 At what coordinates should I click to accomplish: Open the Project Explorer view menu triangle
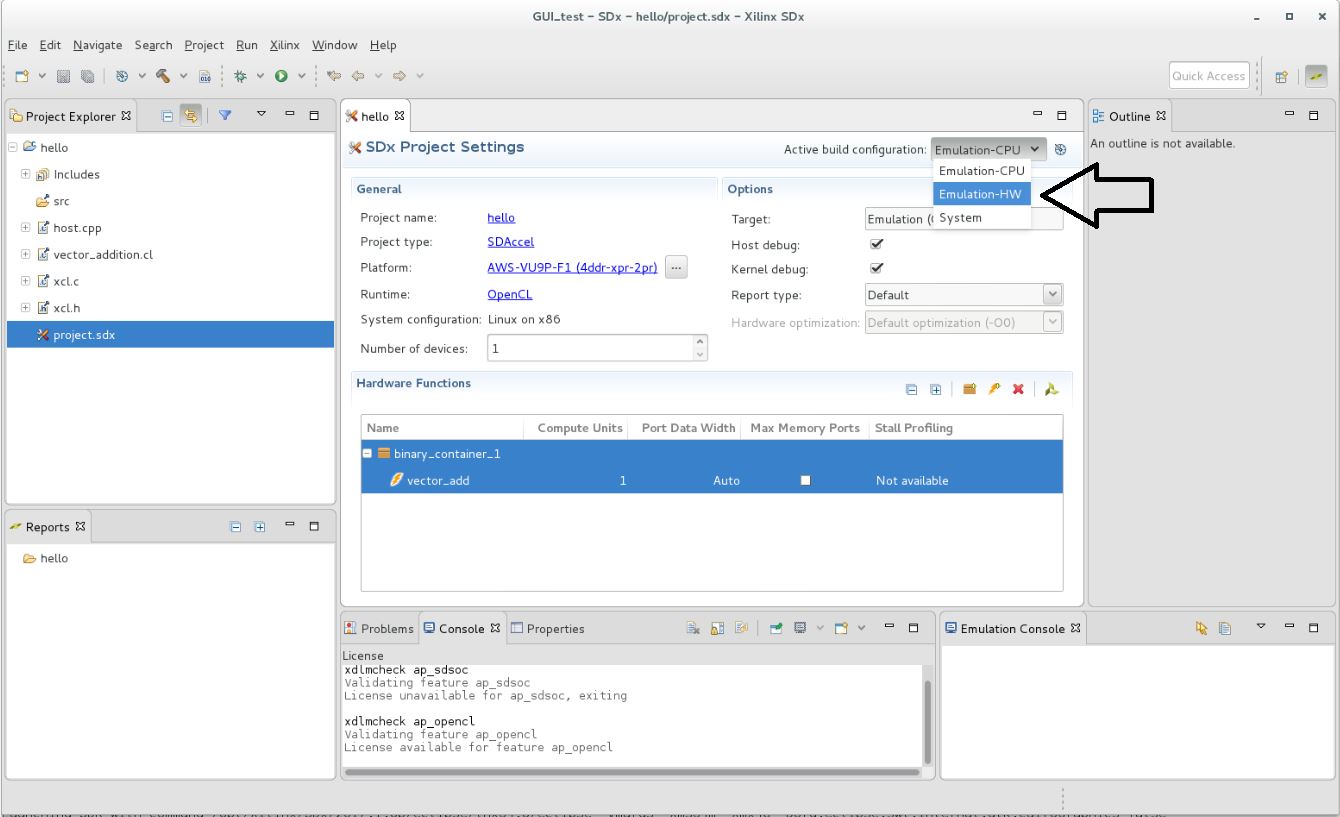click(x=262, y=115)
